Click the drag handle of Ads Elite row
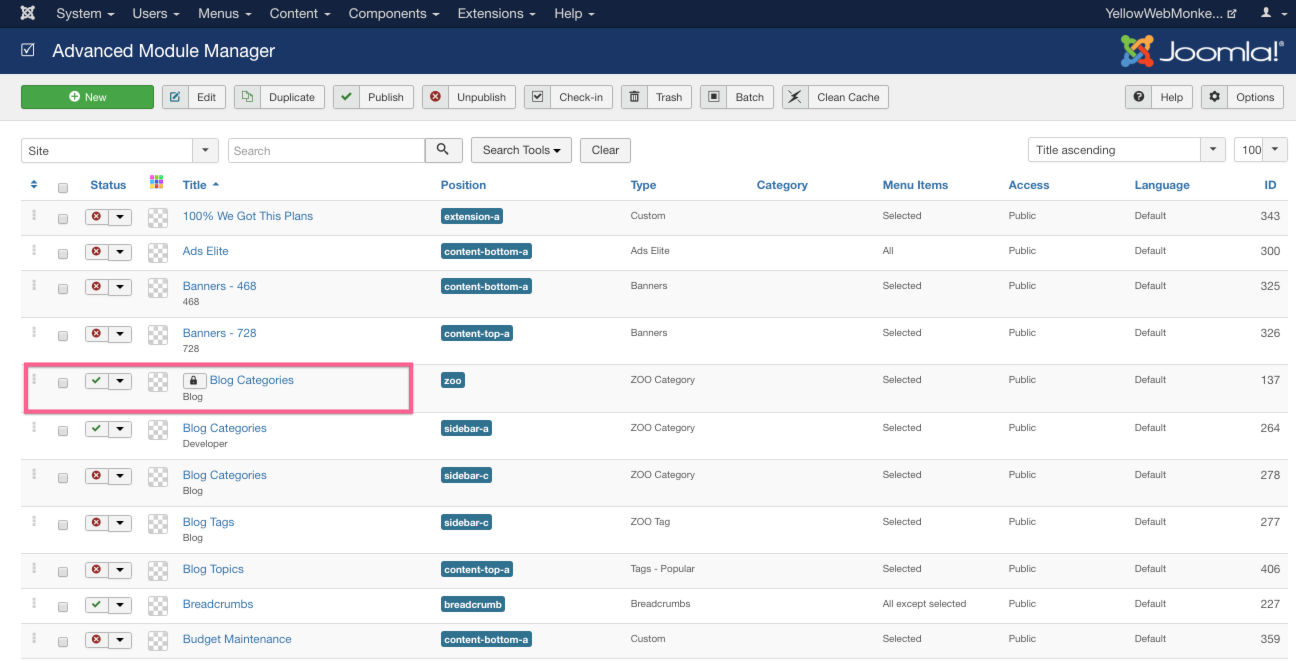The image size is (1296, 661). point(34,250)
